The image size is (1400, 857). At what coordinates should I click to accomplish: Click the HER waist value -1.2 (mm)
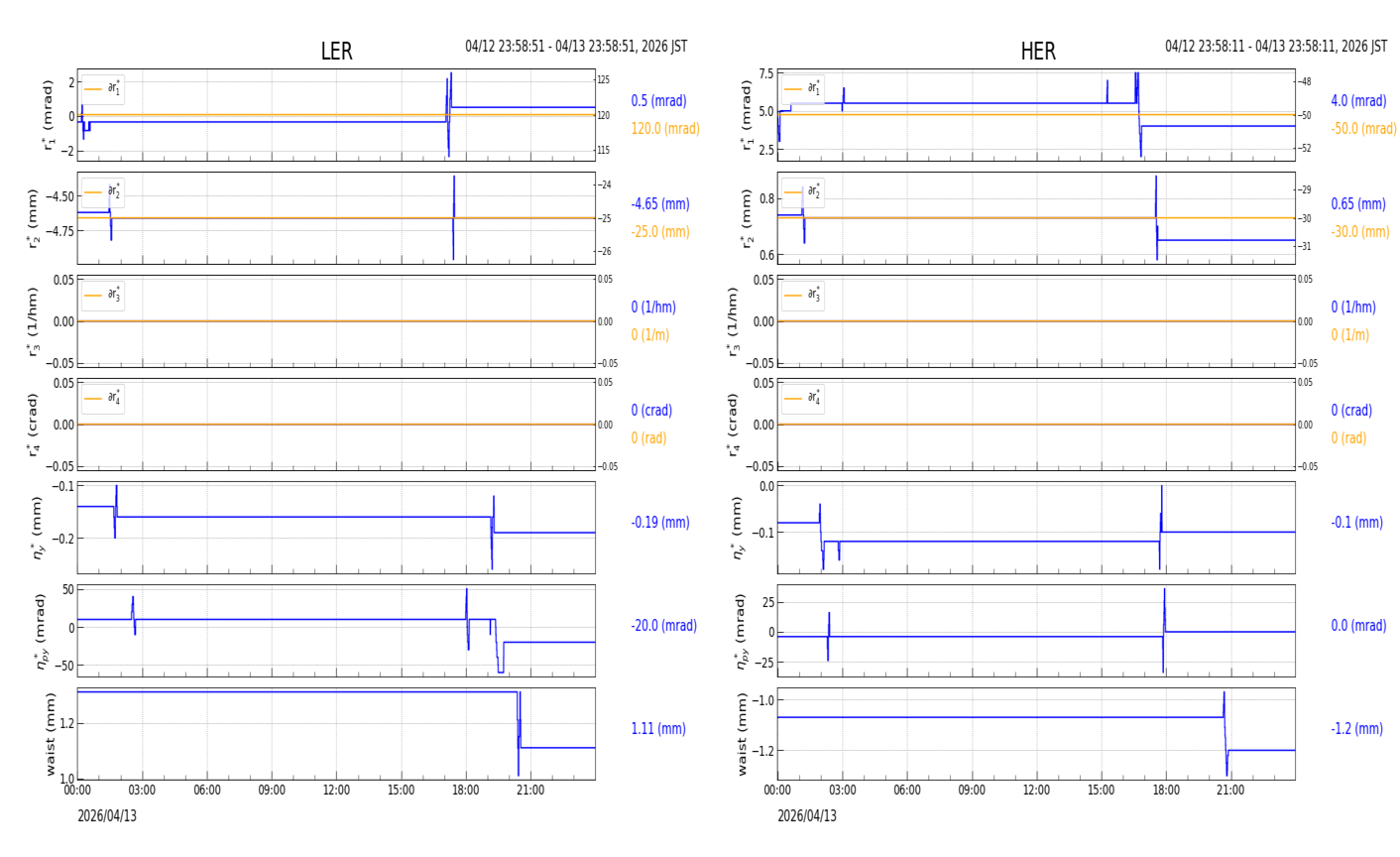click(1356, 729)
